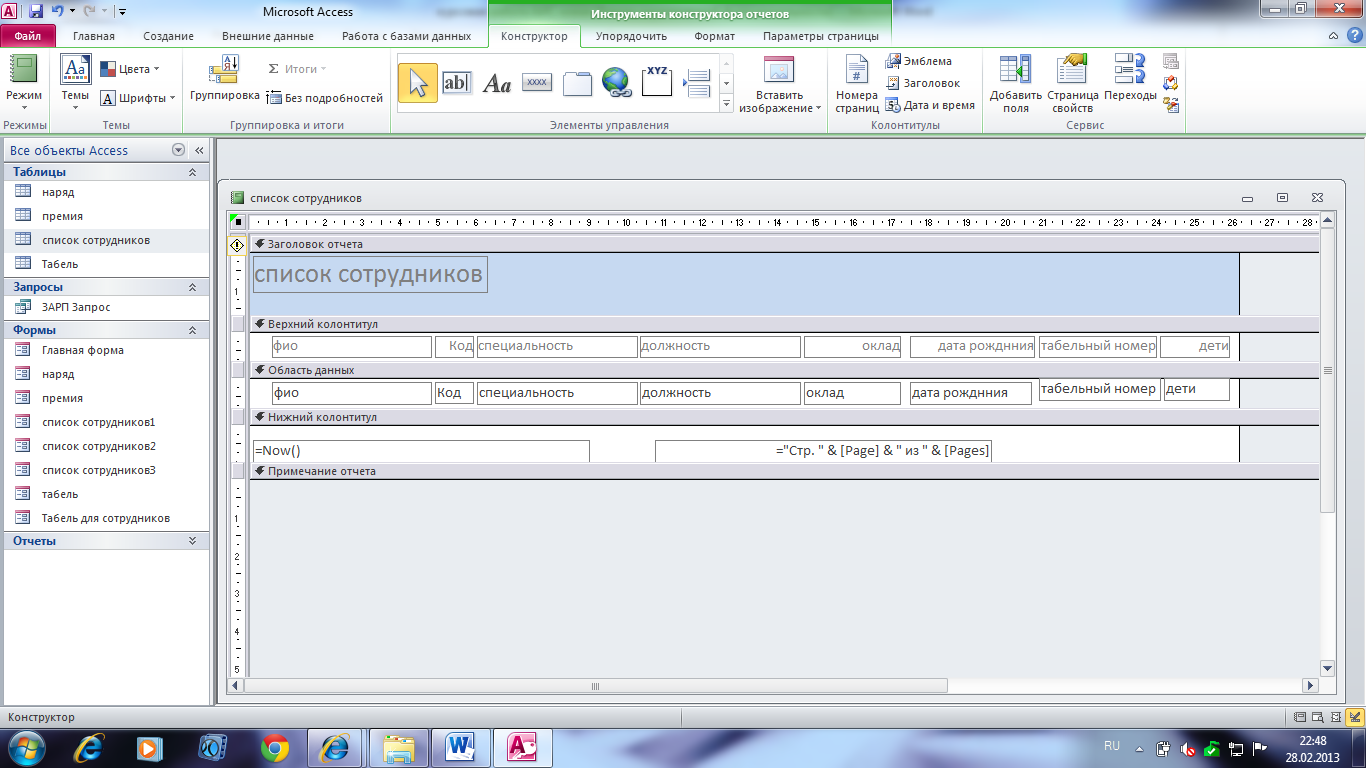
Task: Open Word from the Windows taskbar
Action: point(462,747)
